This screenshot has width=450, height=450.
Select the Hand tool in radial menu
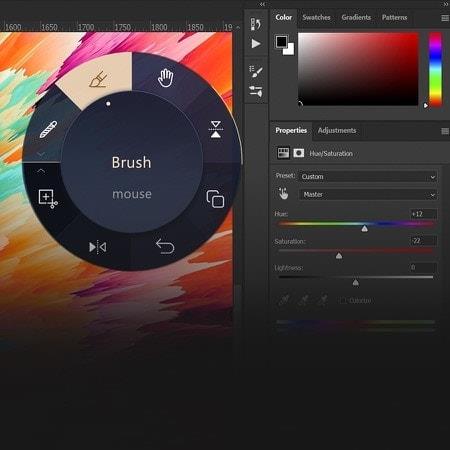[x=166, y=78]
